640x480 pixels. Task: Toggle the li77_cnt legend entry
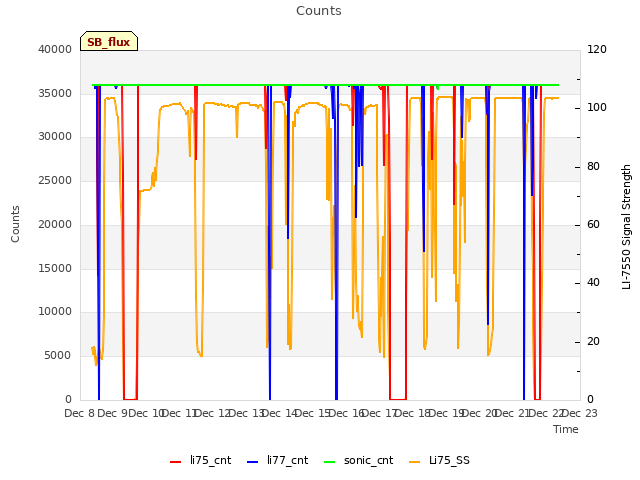(x=278, y=461)
